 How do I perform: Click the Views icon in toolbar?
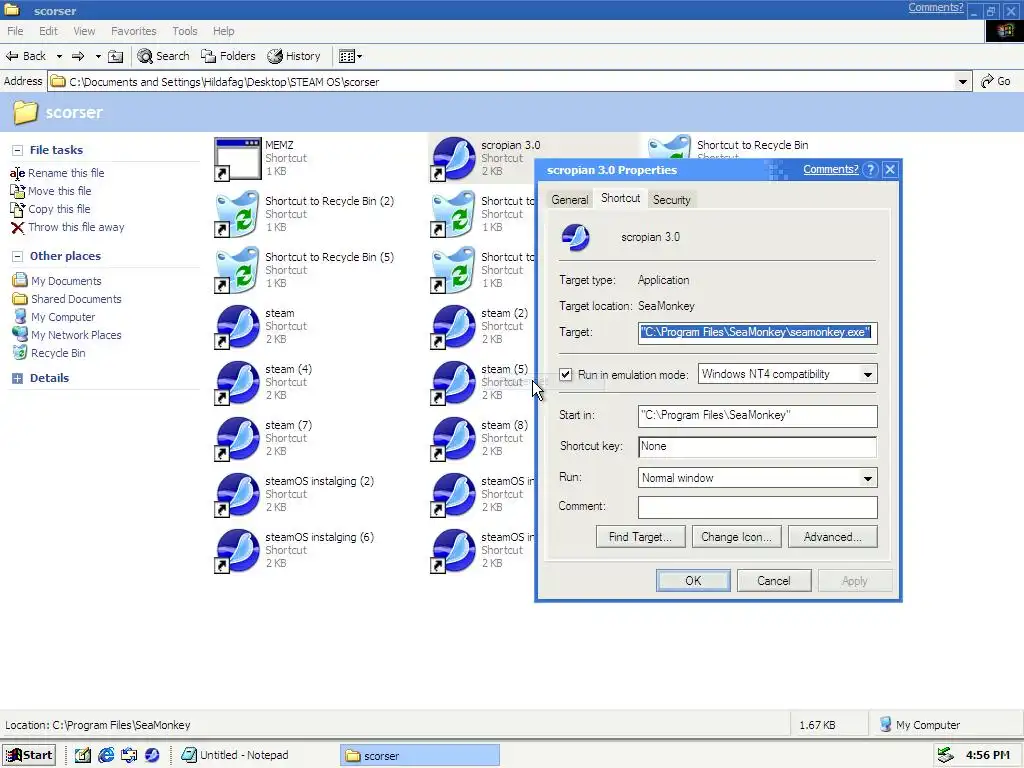pyautogui.click(x=347, y=56)
